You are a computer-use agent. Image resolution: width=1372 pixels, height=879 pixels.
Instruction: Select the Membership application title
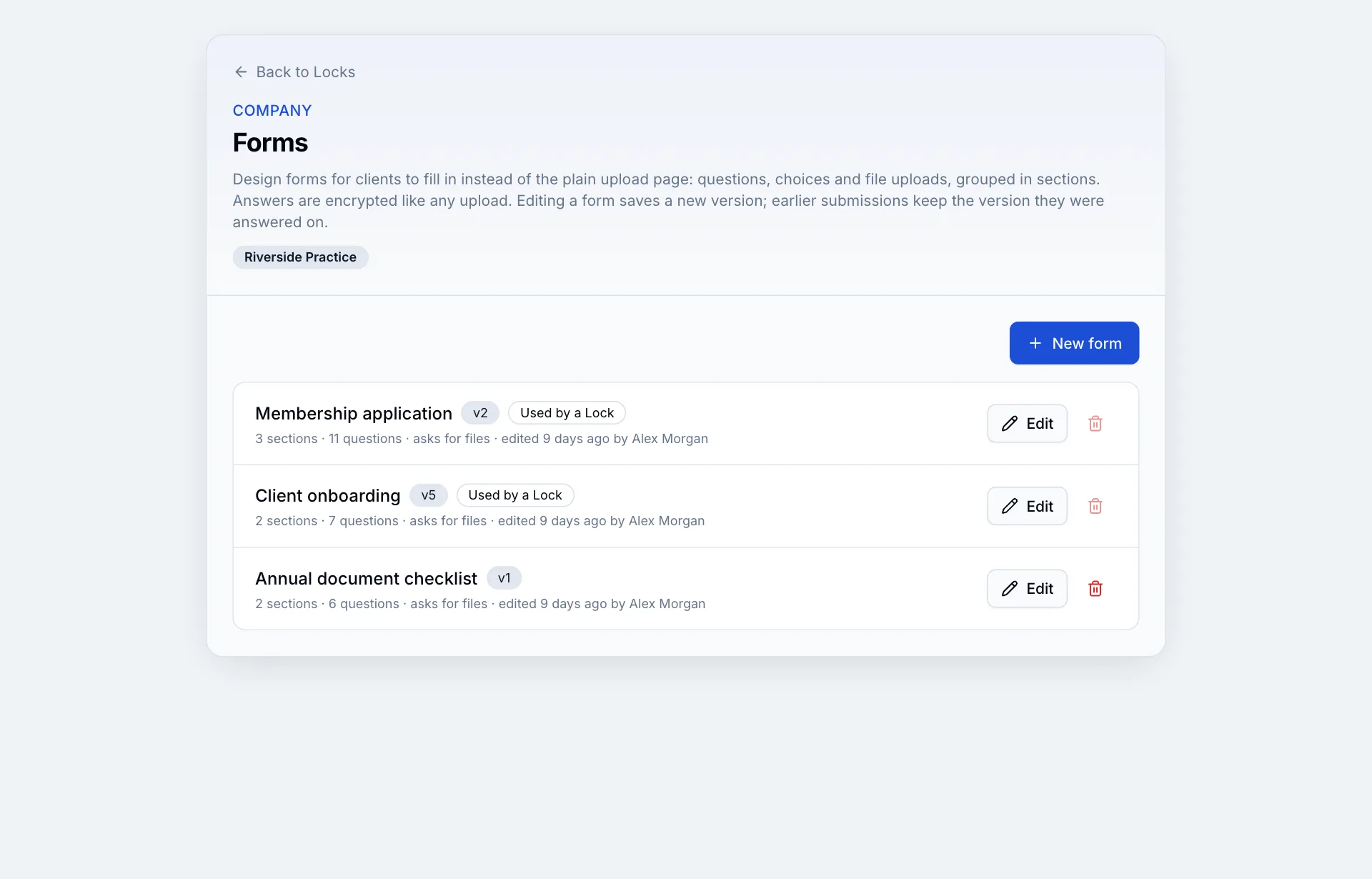pyautogui.click(x=354, y=413)
